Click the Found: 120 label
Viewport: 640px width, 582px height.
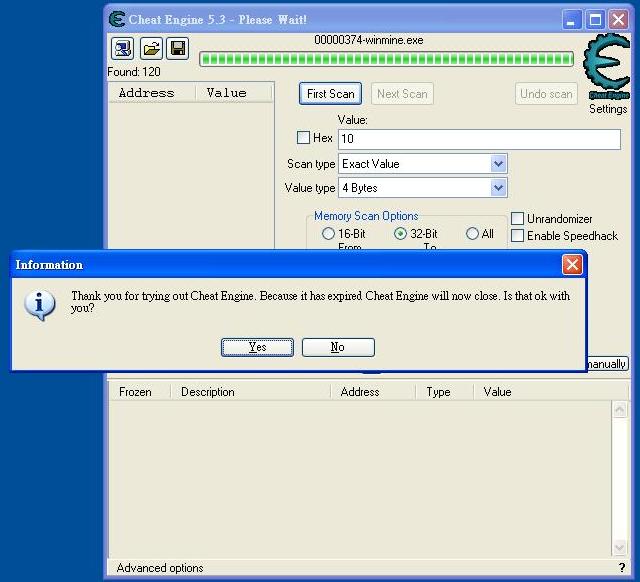(134, 72)
